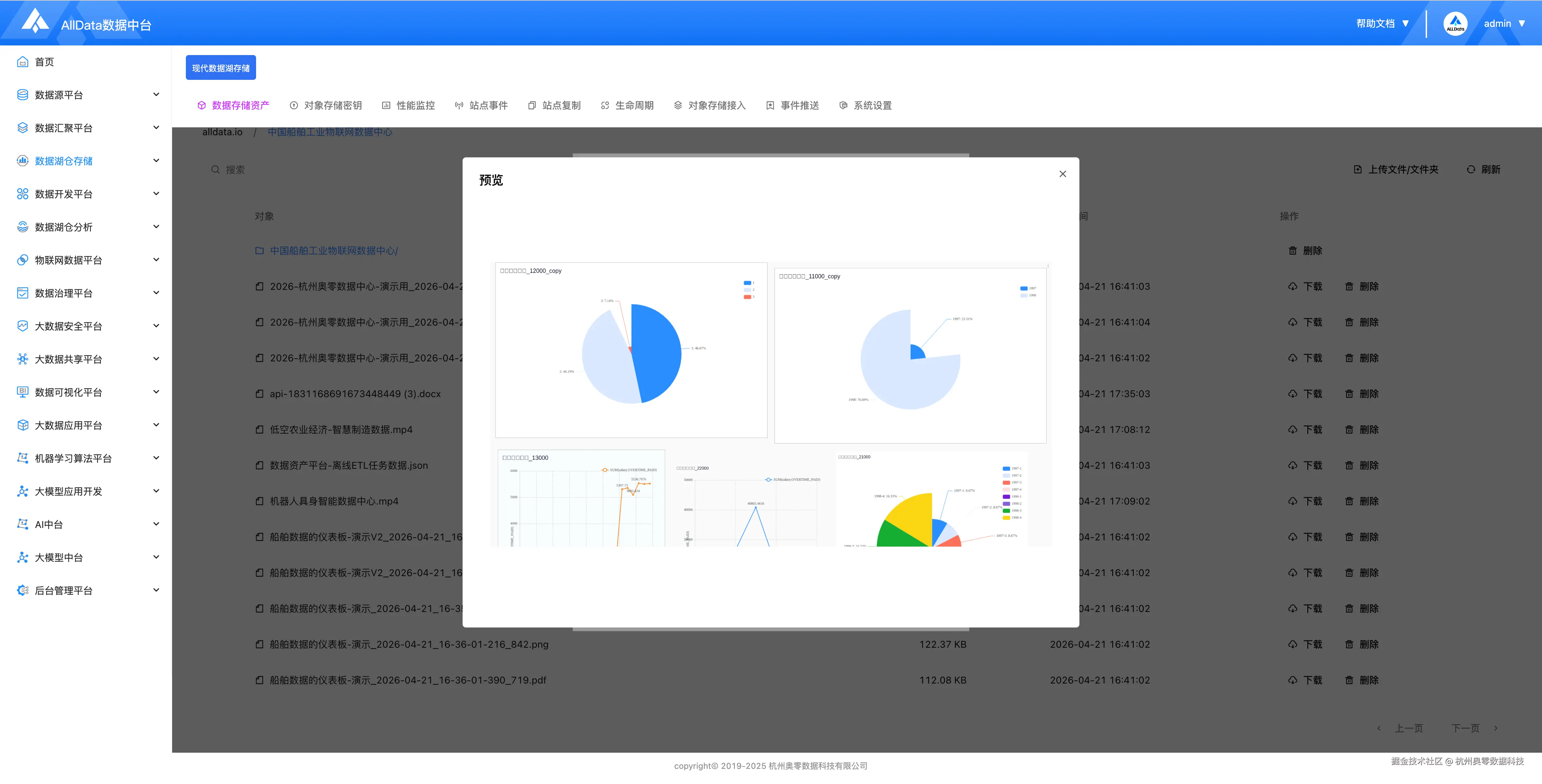Expand the 数据开发平台 menu chevron
This screenshot has height=784, width=1542.
(156, 193)
